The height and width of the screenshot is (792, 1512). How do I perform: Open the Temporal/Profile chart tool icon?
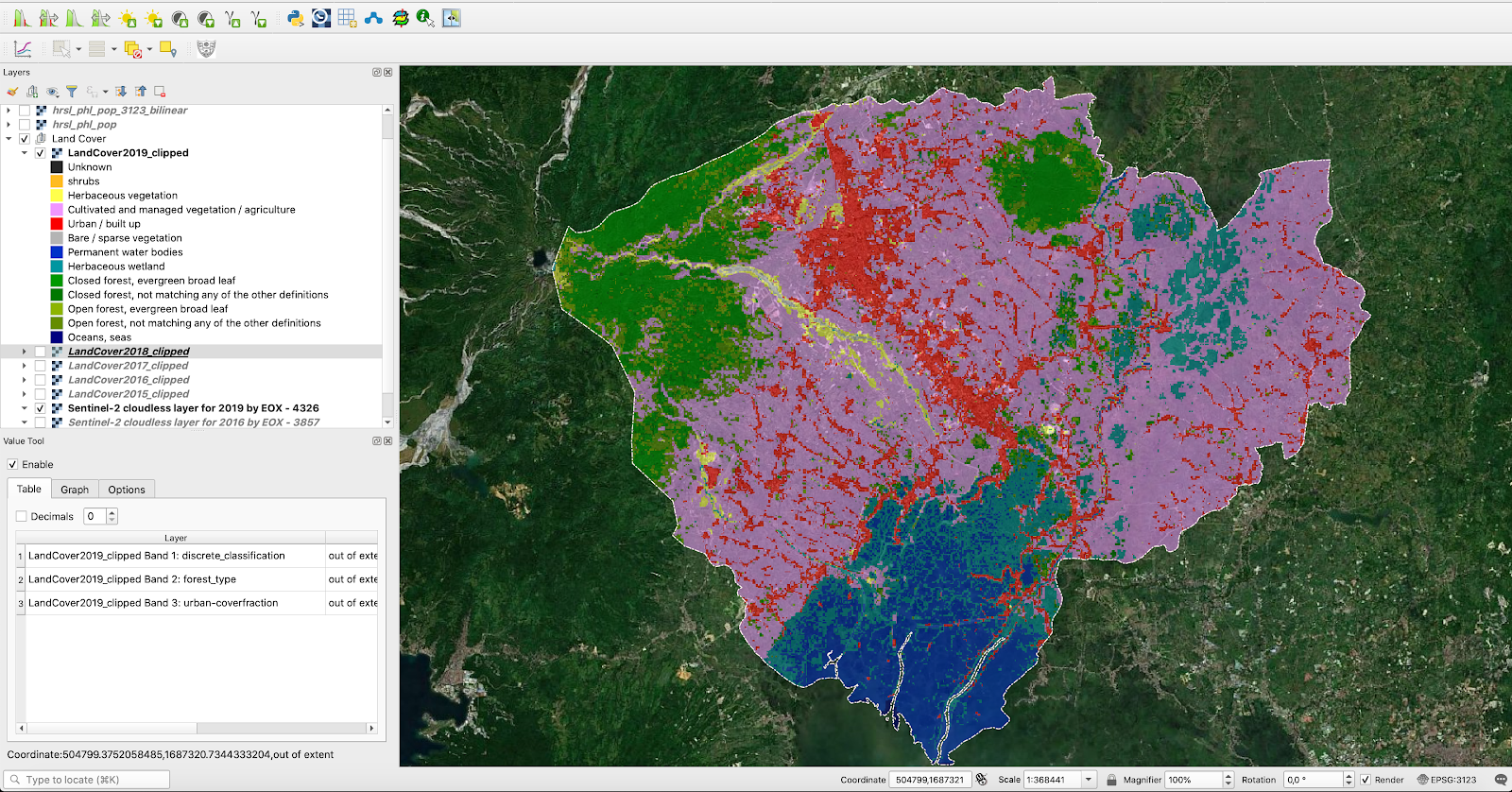[23, 49]
